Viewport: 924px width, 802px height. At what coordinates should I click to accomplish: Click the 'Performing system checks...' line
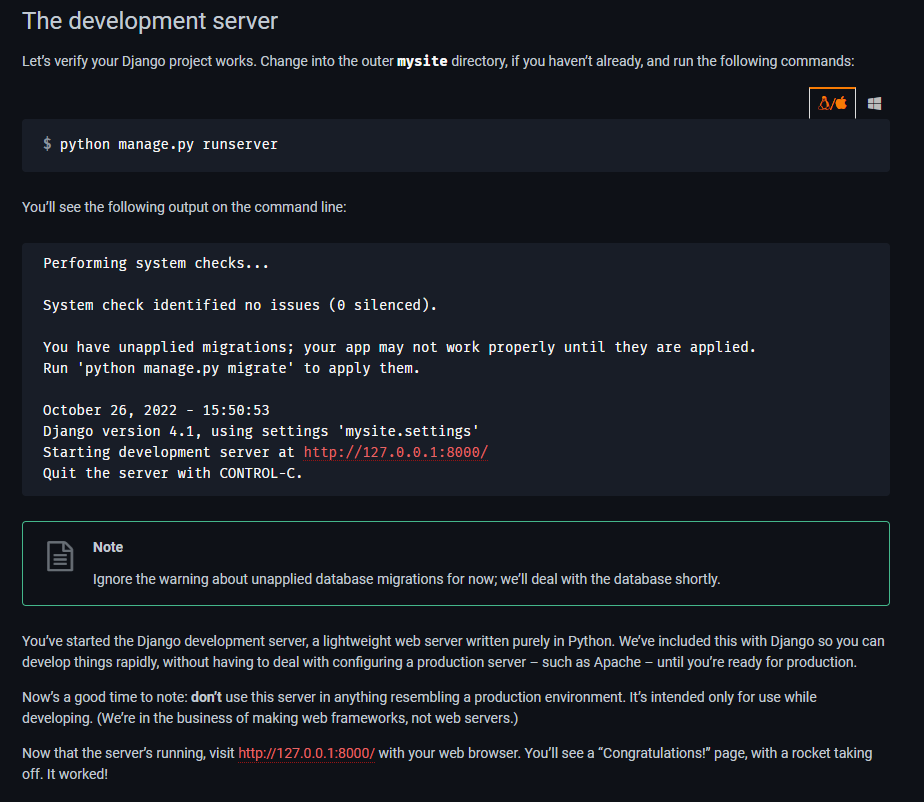[x=156, y=263]
